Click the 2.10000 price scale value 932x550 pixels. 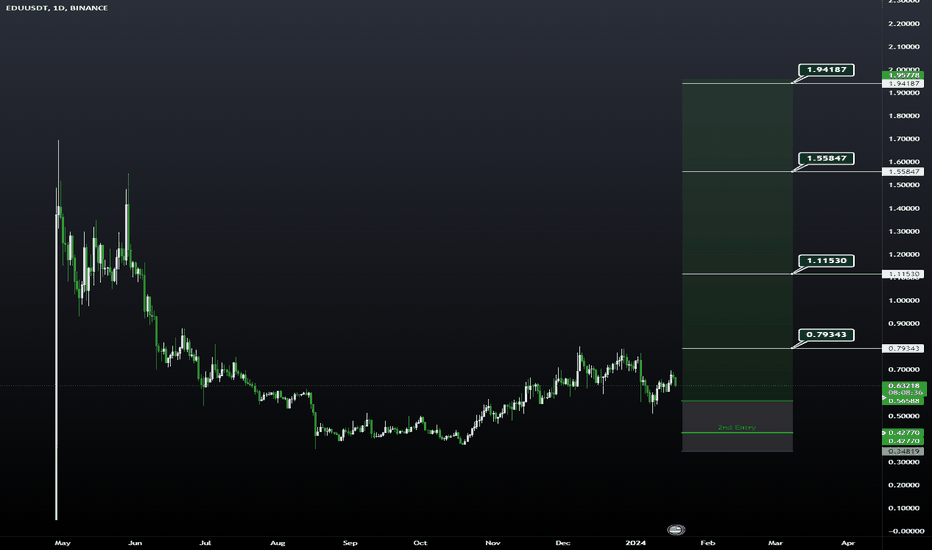(x=903, y=46)
